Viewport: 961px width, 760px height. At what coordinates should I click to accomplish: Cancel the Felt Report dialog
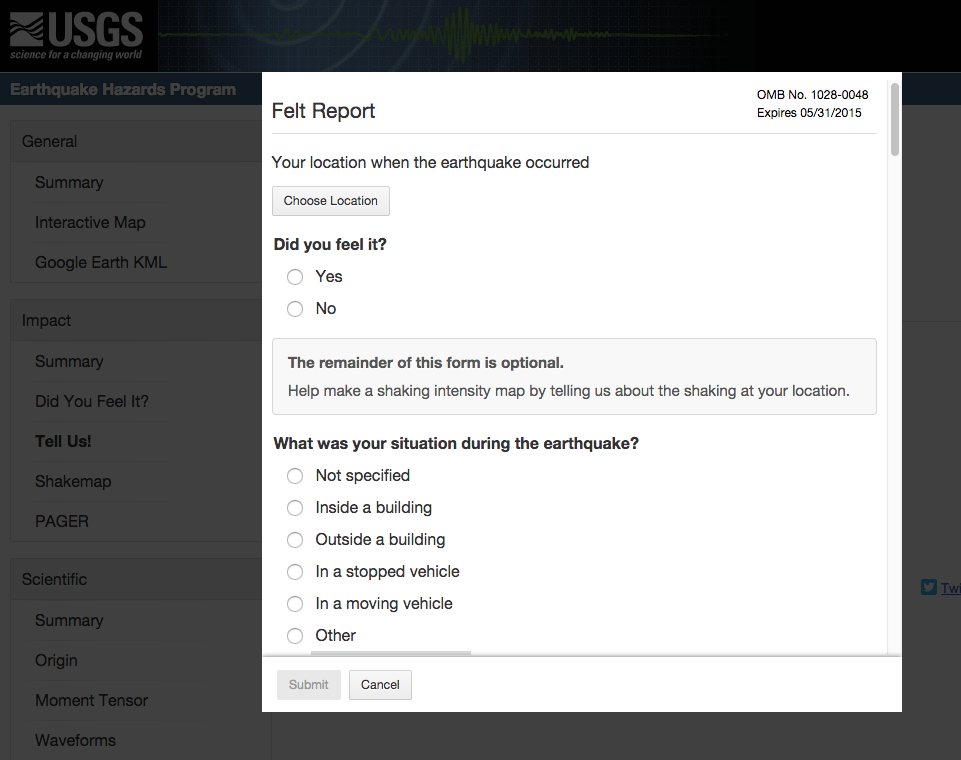380,685
